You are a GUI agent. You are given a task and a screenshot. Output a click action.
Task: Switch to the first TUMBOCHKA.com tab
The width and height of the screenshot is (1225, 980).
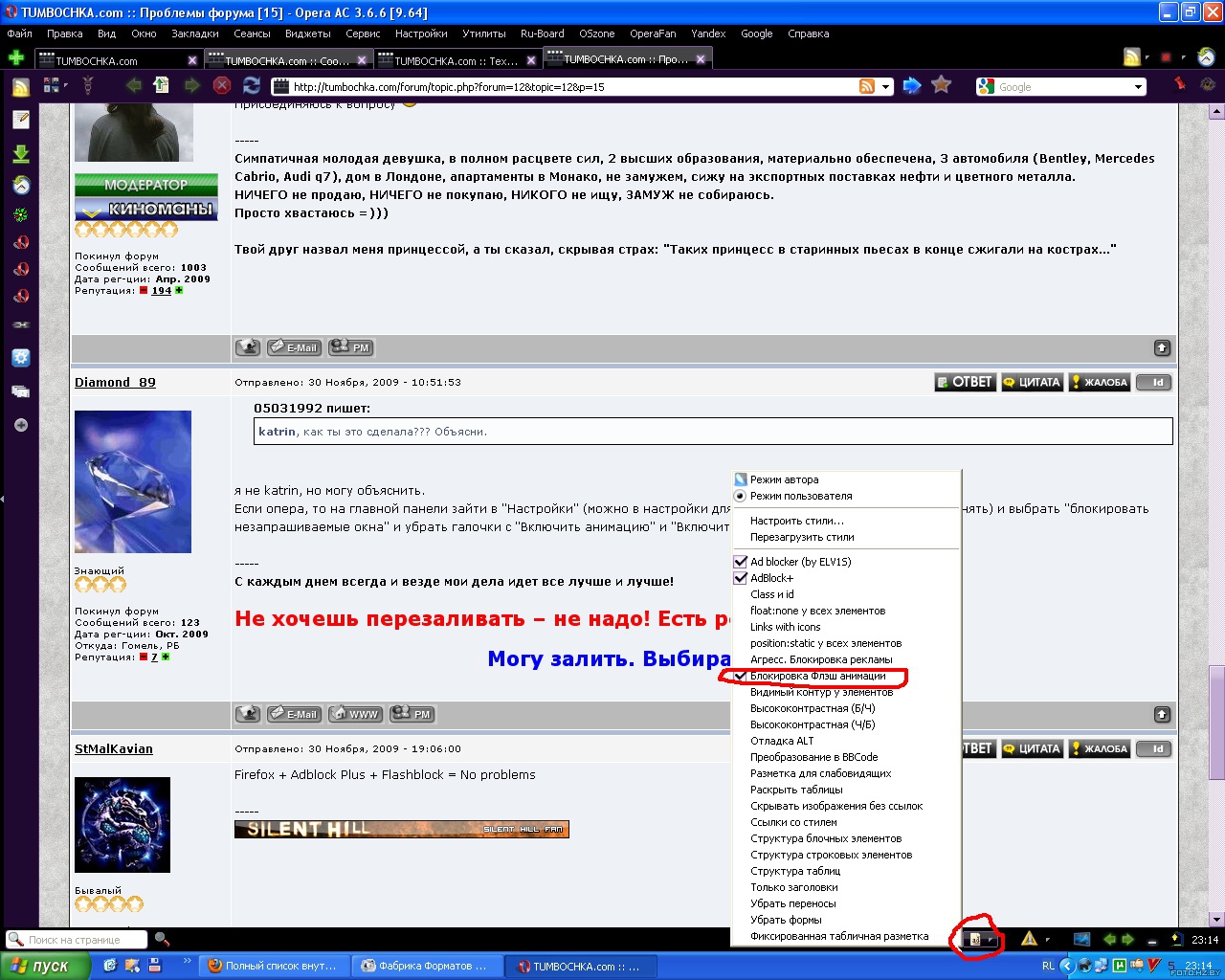[x=117, y=60]
